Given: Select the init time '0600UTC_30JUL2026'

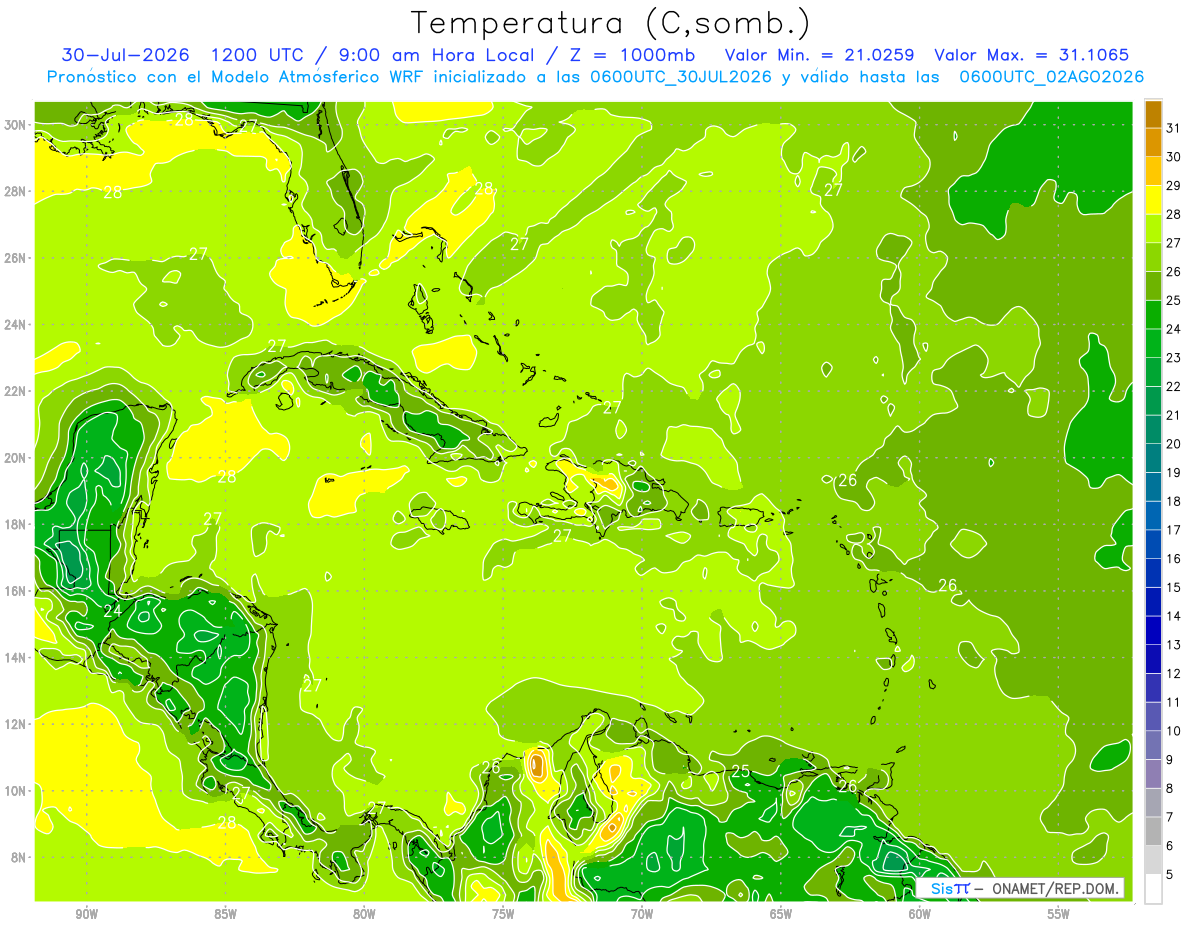Looking at the screenshot, I should click(680, 77).
